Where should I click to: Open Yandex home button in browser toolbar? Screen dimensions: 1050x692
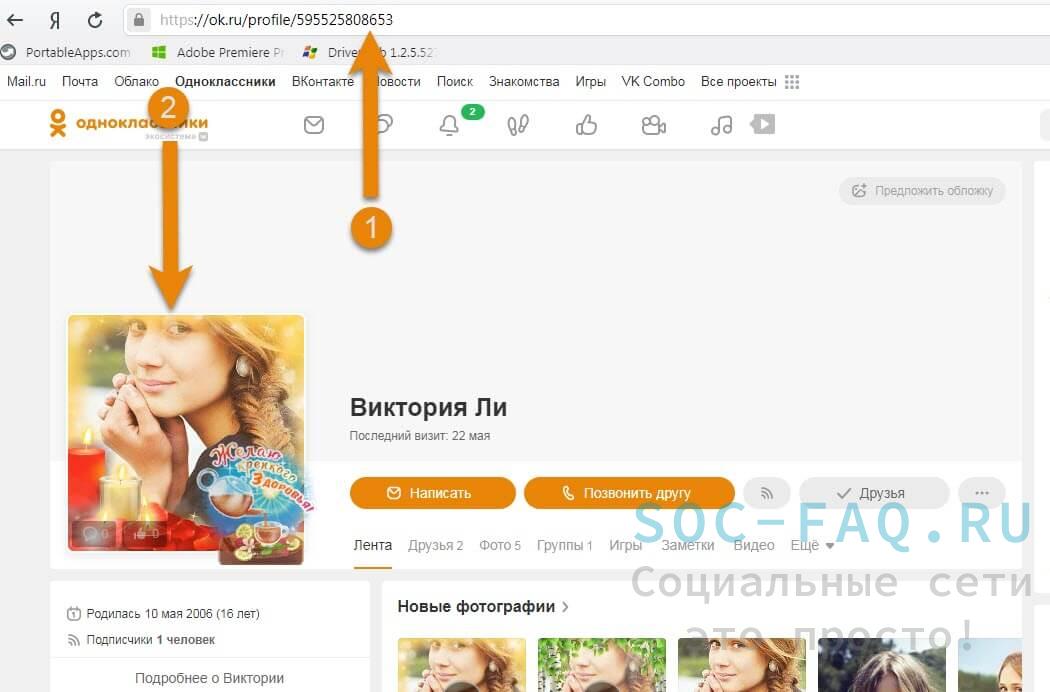tap(55, 20)
